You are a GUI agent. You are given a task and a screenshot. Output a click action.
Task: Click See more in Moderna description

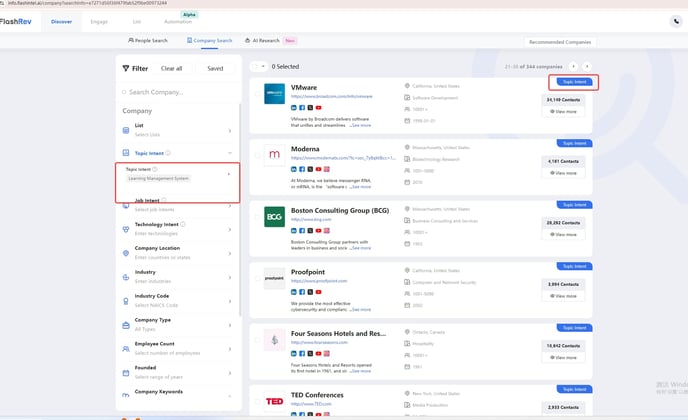(x=362, y=187)
